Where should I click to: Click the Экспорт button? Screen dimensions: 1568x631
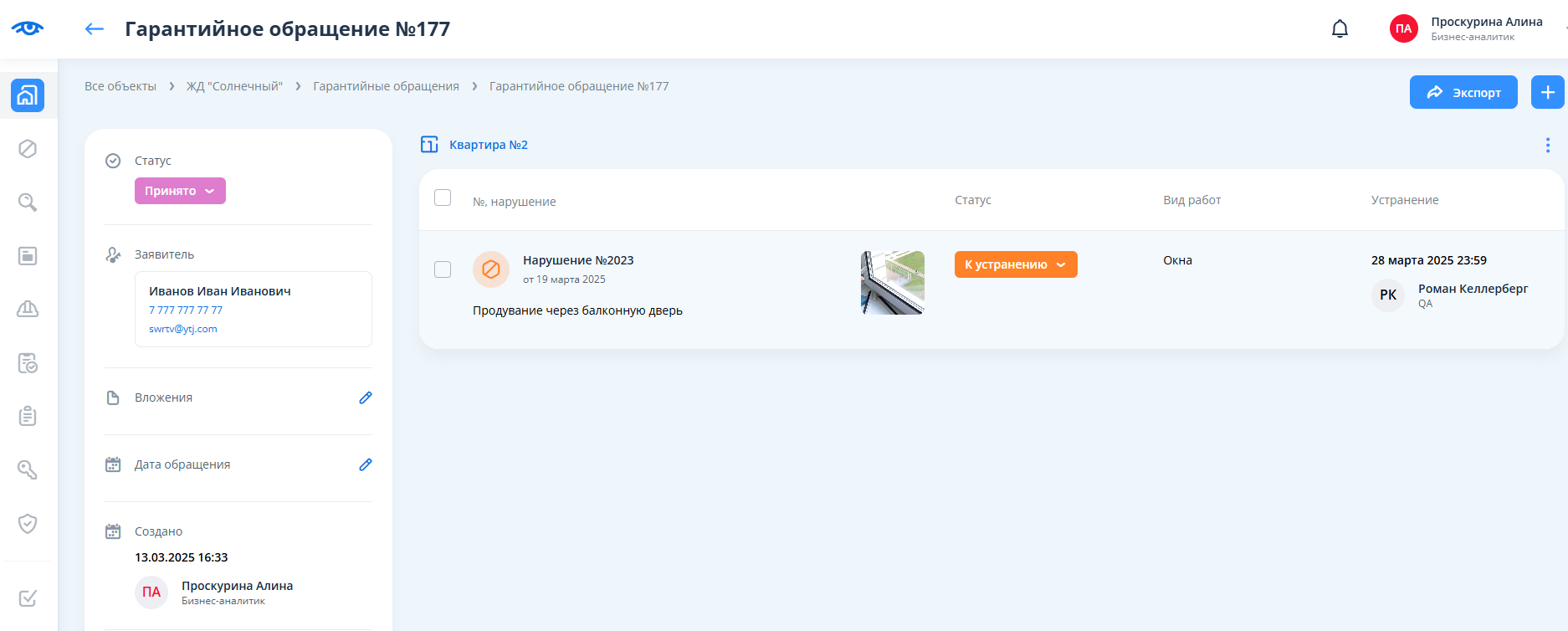tap(1463, 92)
